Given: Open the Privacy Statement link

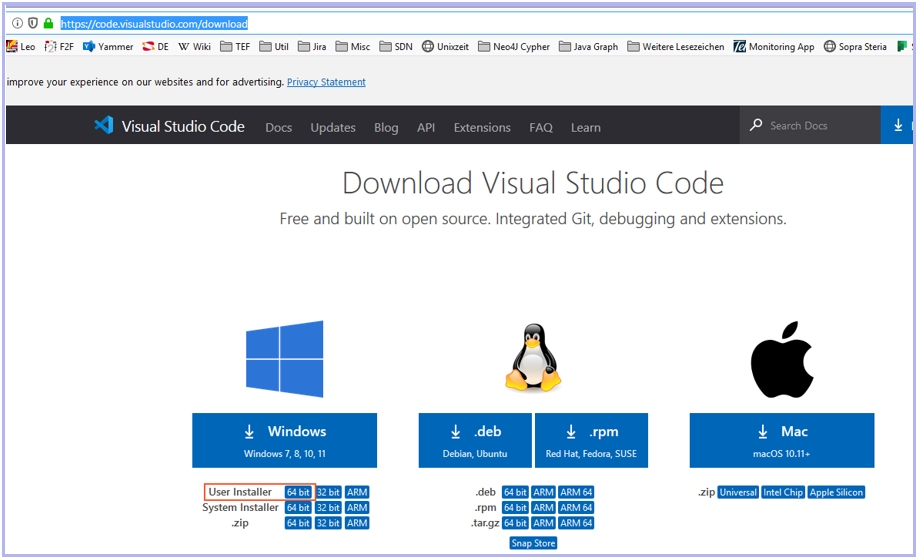Looking at the screenshot, I should [x=326, y=82].
